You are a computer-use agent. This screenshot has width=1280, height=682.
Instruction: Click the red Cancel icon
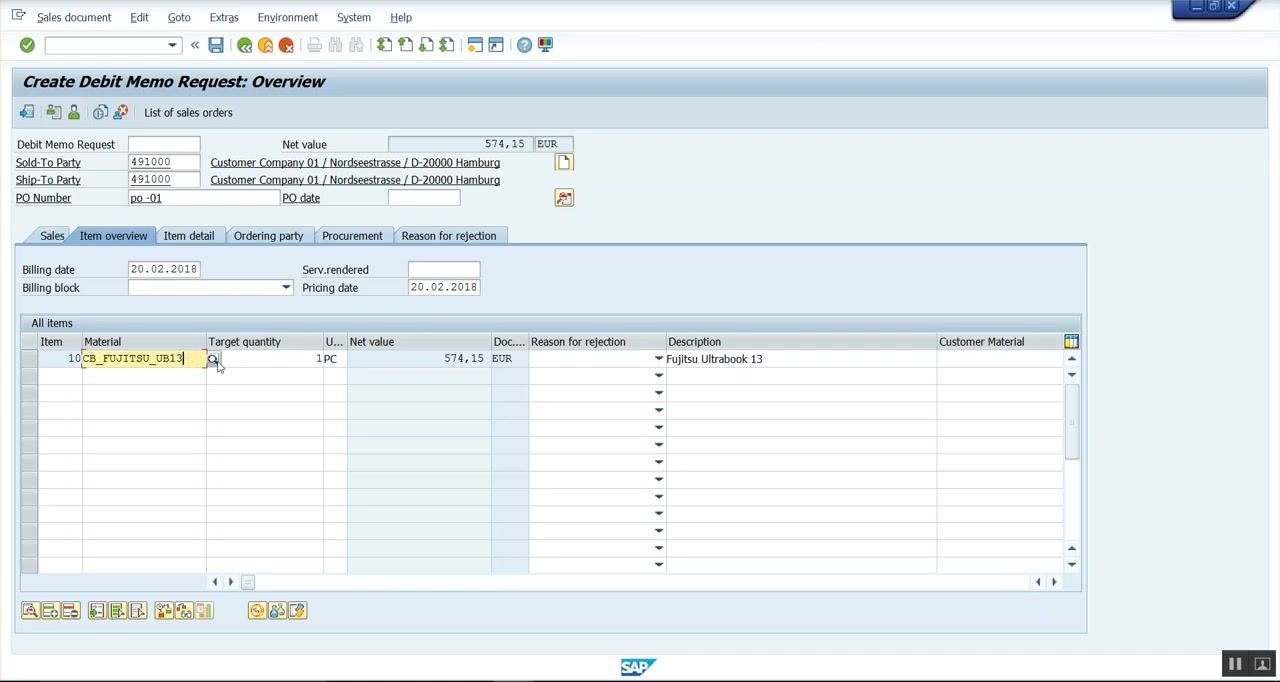pos(286,45)
